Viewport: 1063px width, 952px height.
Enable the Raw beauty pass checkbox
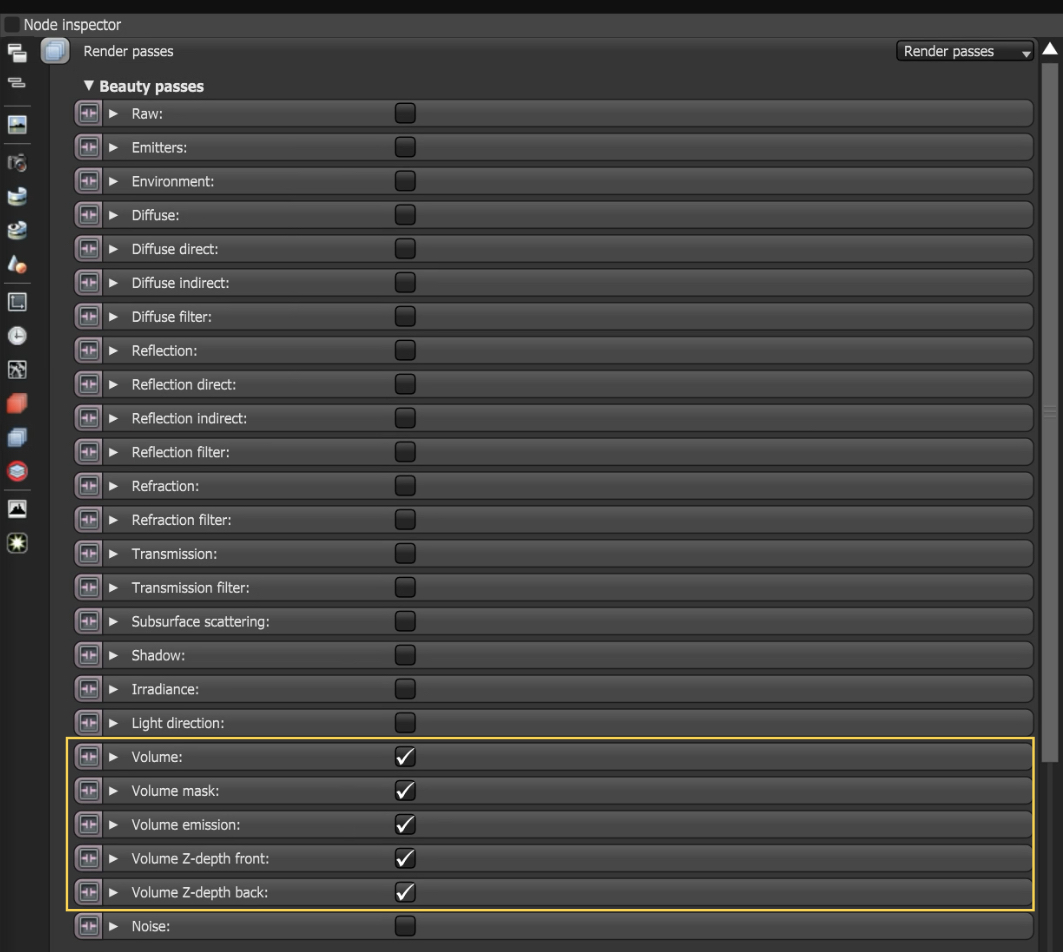405,113
